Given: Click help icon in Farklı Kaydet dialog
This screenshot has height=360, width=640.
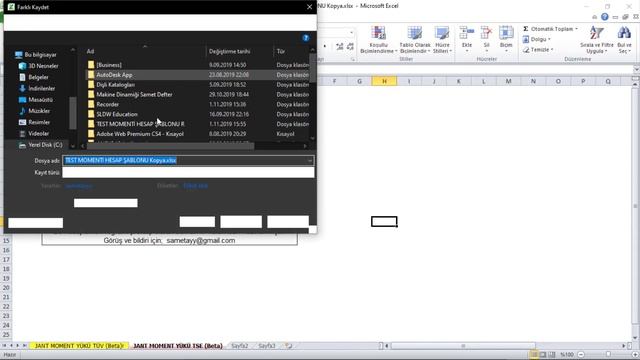Looking at the screenshot, I should point(306,38).
